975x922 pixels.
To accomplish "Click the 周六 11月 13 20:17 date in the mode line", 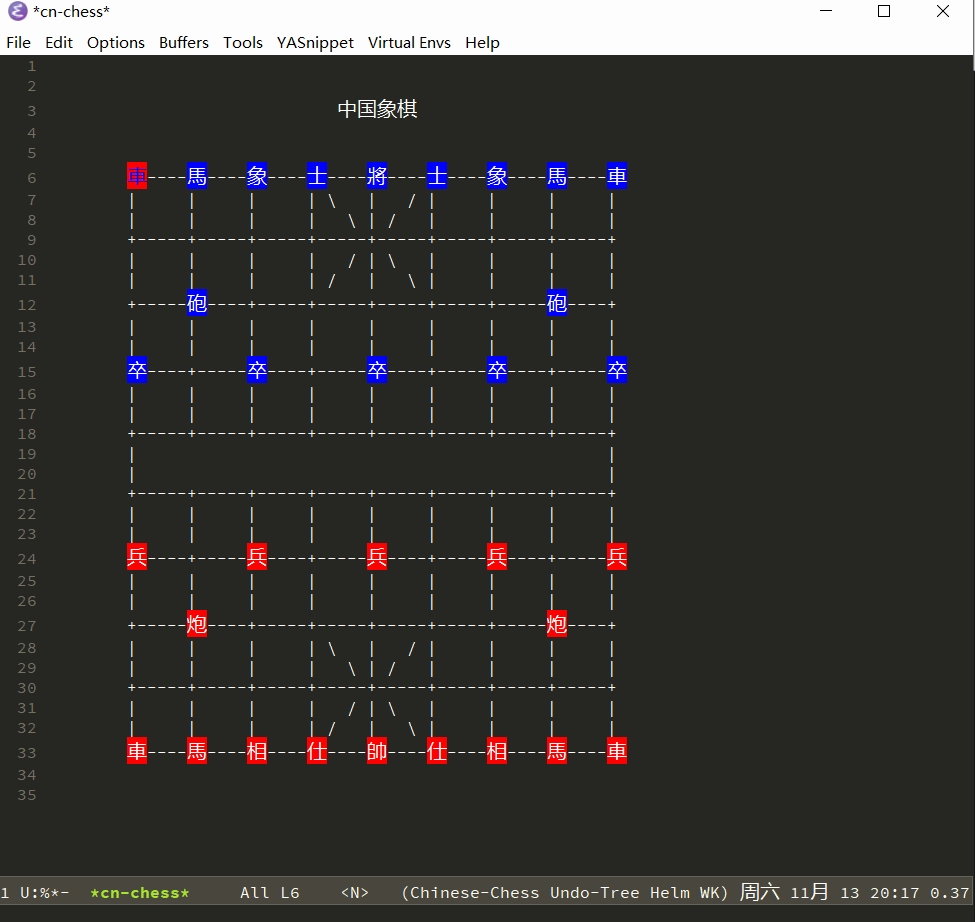I will click(829, 893).
